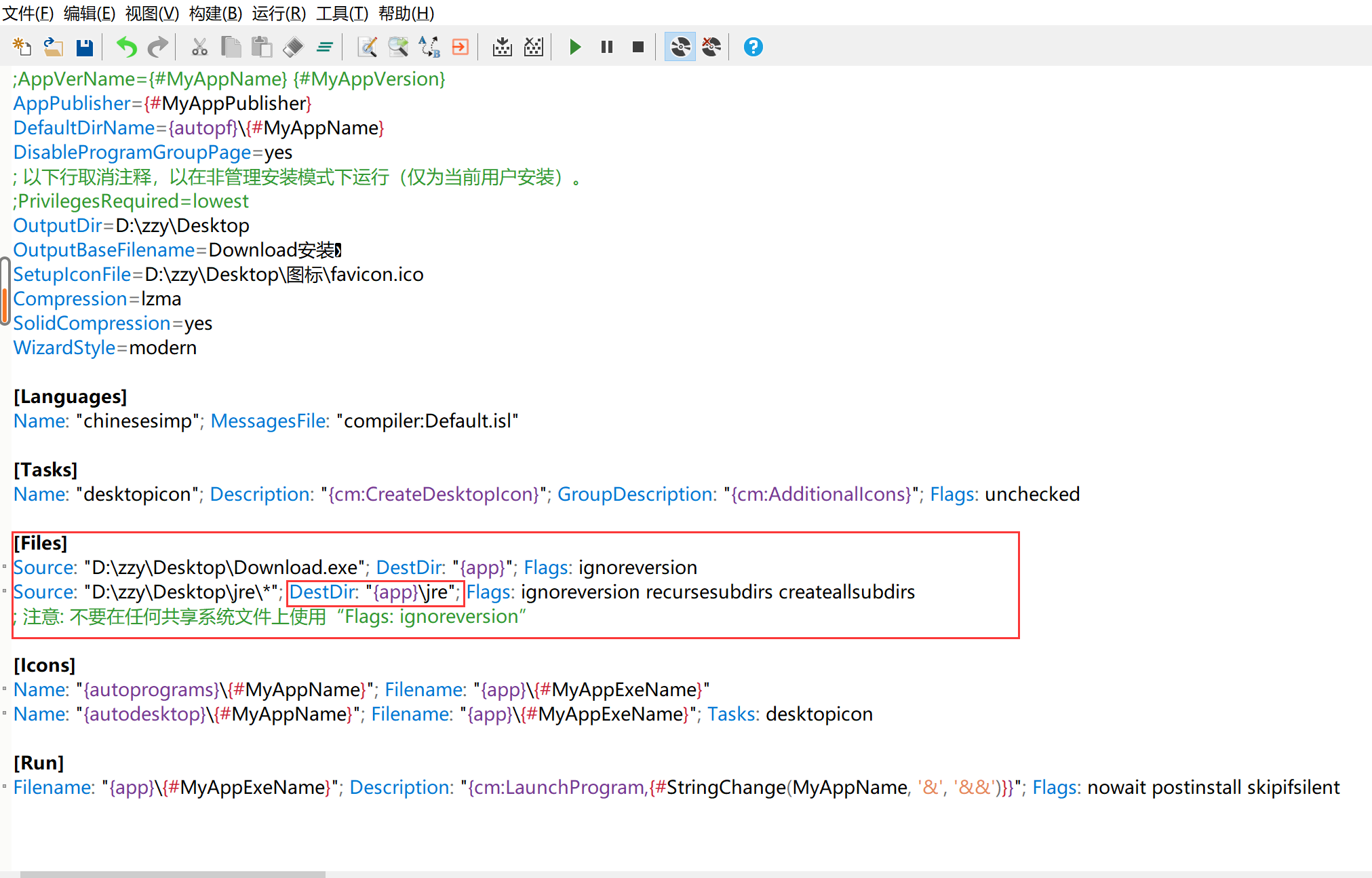Paste using the clipboard icon
Viewport: 1372px width, 878px height.
pos(262,47)
